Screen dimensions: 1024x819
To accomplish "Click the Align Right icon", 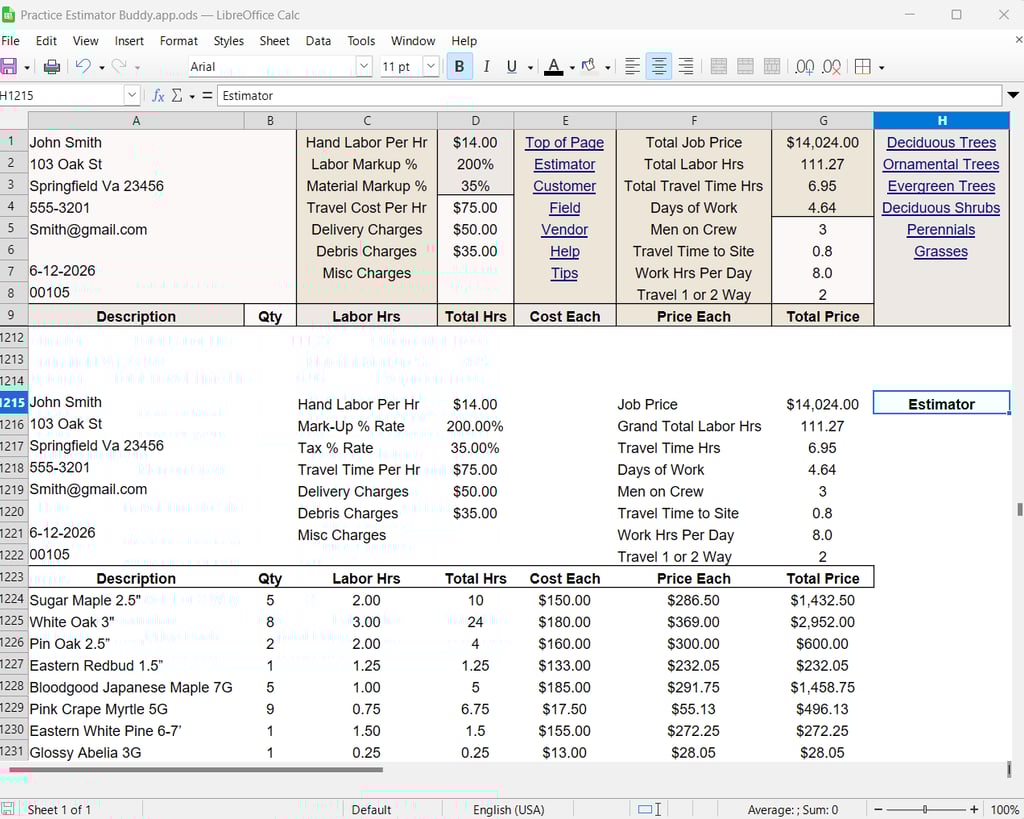I will click(684, 66).
